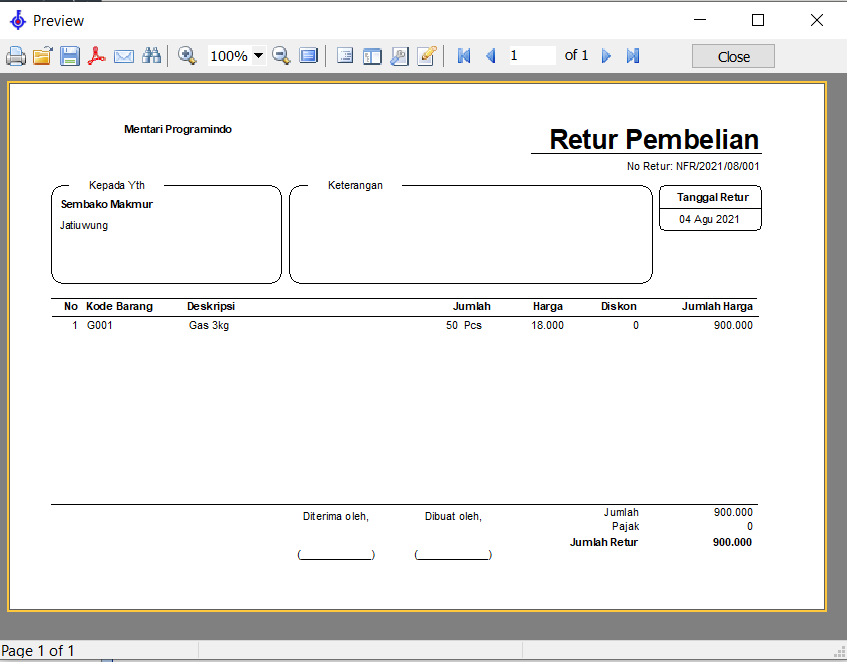Click the Diterima oleh, signature label
Screen dimensions: 847x662
tap(335, 516)
